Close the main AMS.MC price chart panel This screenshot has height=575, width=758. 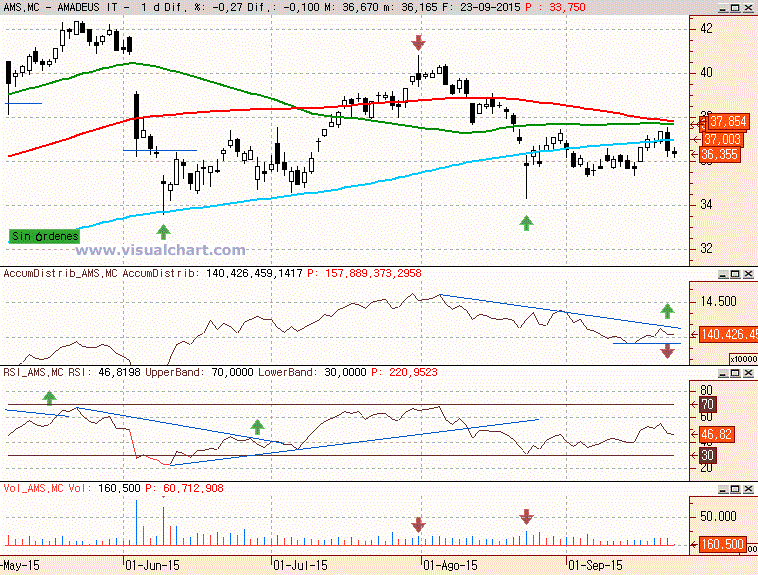[x=748, y=8]
